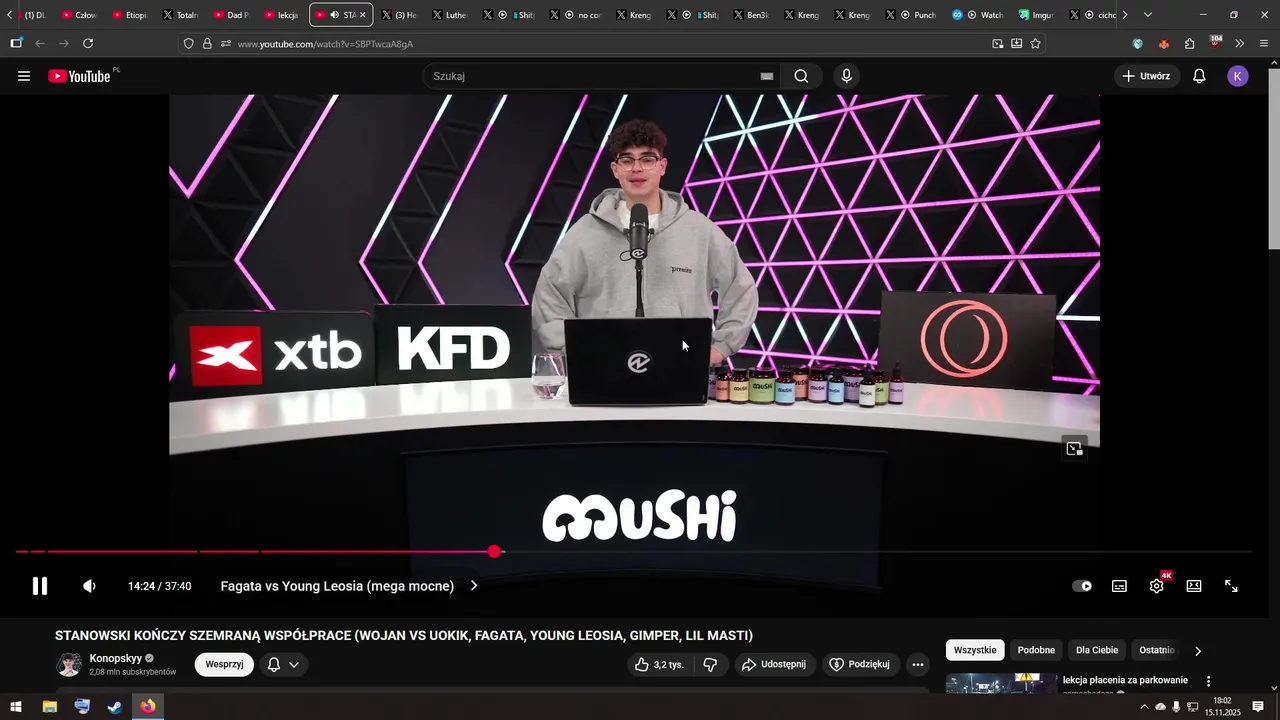This screenshot has height=720, width=1280.
Task: Switch to theater mode in the player
Action: pos(1194,586)
